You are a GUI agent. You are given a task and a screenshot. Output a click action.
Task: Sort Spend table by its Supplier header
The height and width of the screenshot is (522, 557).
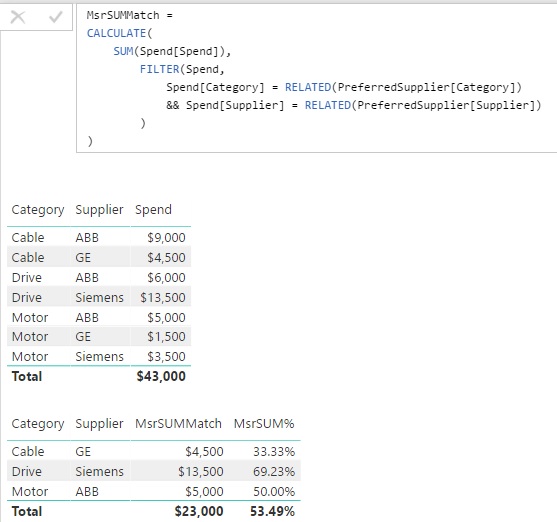click(99, 210)
